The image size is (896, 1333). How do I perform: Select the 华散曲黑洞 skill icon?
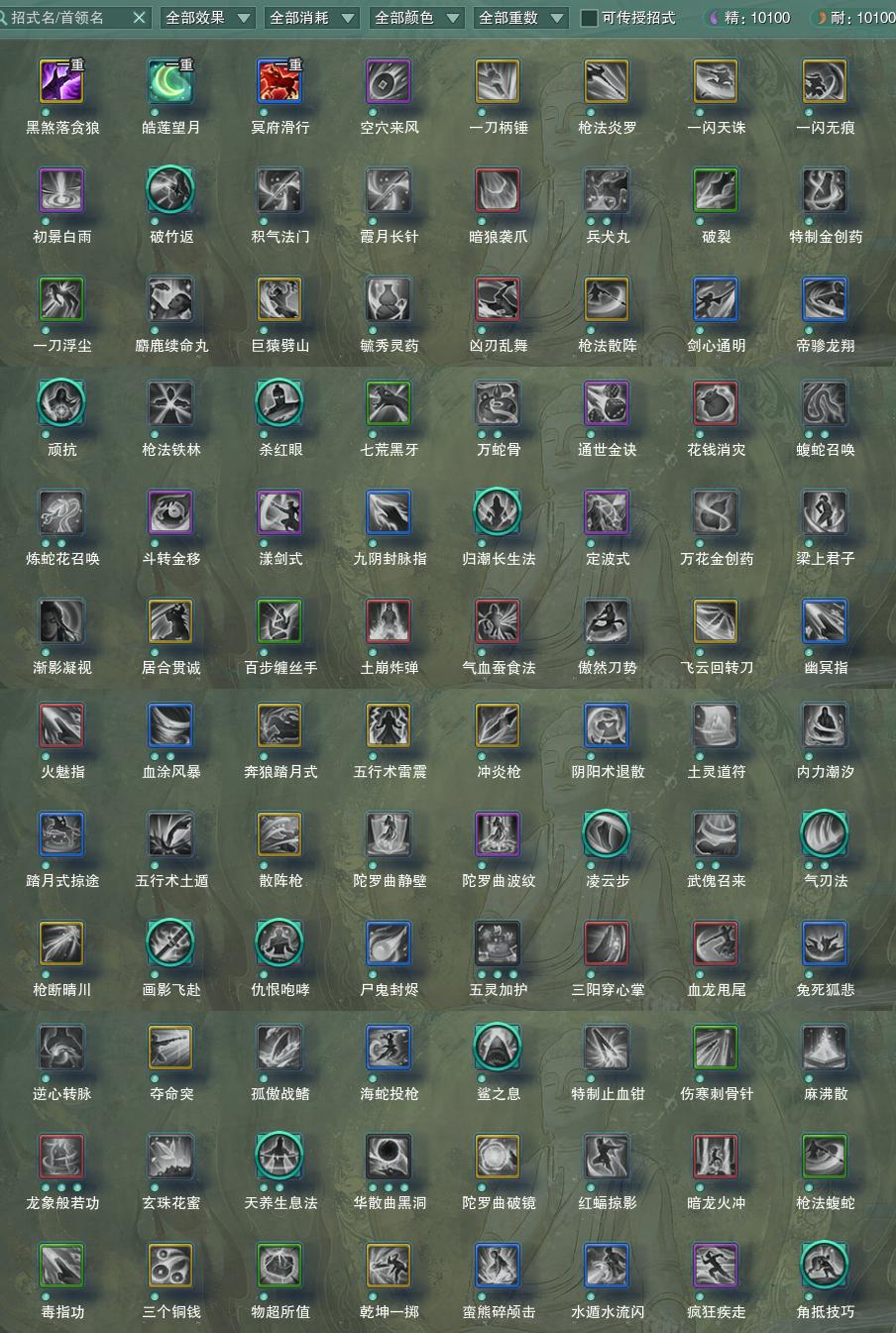389,1157
